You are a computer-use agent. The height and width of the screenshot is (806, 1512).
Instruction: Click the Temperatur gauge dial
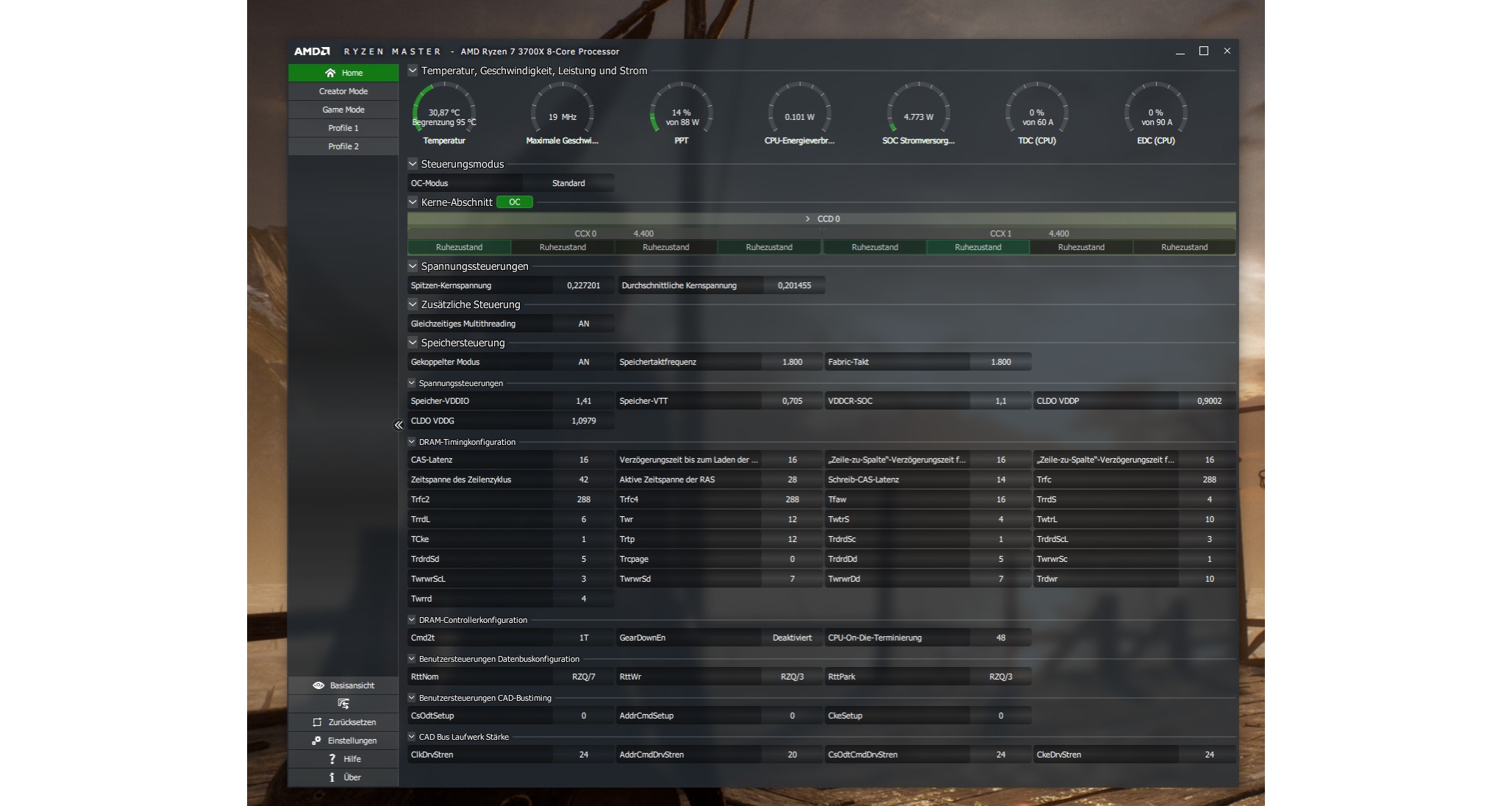tap(444, 112)
